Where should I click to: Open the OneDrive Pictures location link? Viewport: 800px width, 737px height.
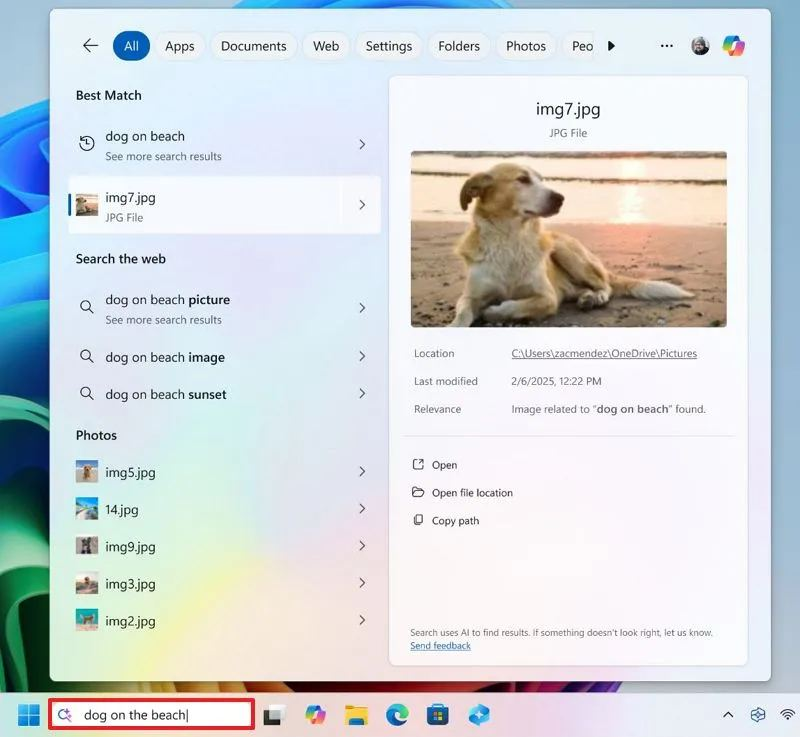[604, 353]
